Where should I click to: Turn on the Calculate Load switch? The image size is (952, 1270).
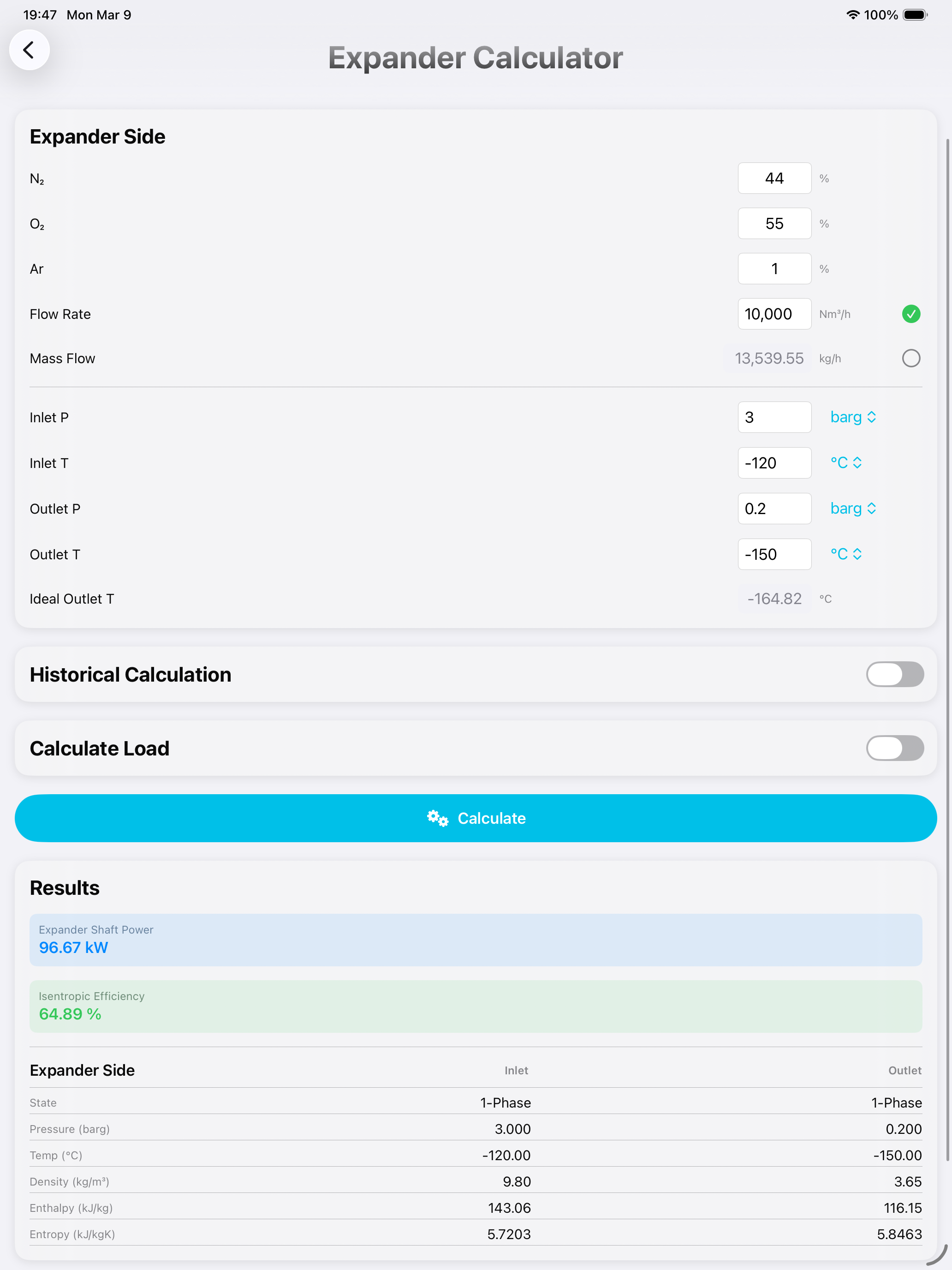[x=894, y=748]
